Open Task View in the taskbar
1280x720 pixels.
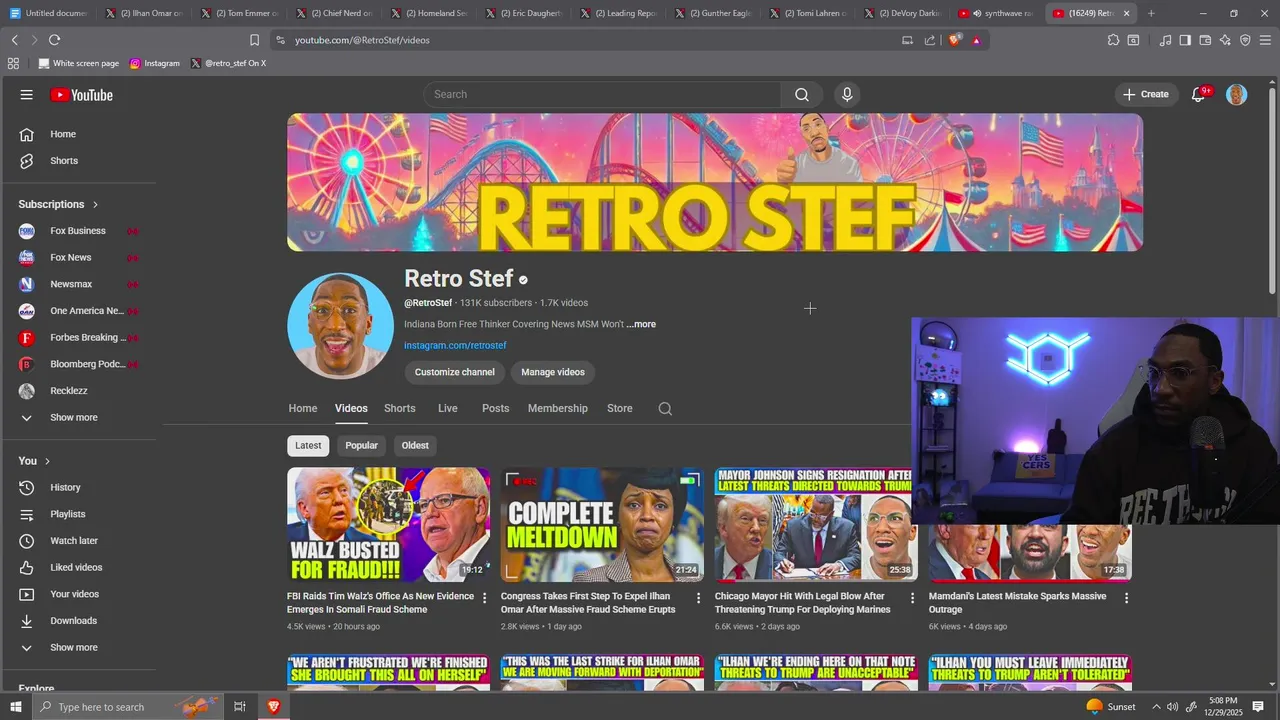[240, 707]
